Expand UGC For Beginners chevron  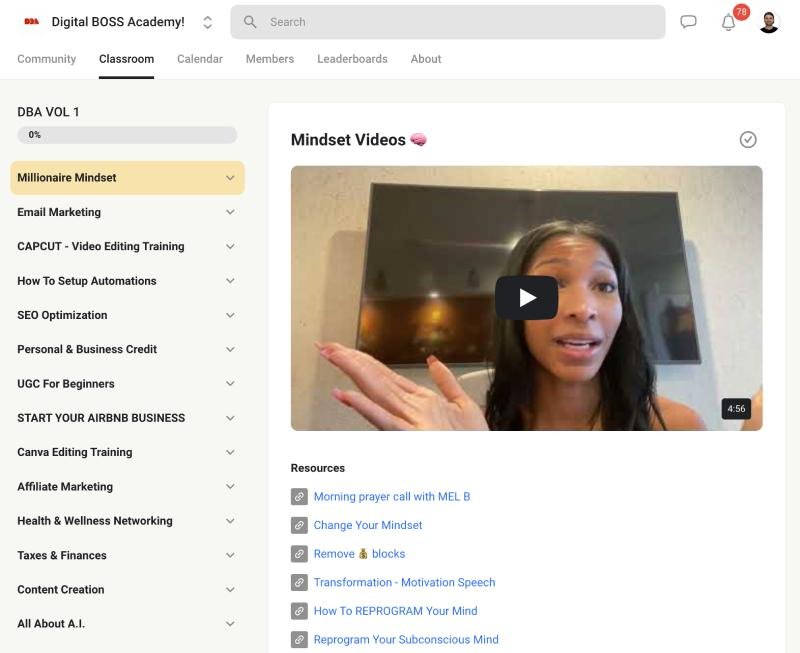tap(230, 384)
